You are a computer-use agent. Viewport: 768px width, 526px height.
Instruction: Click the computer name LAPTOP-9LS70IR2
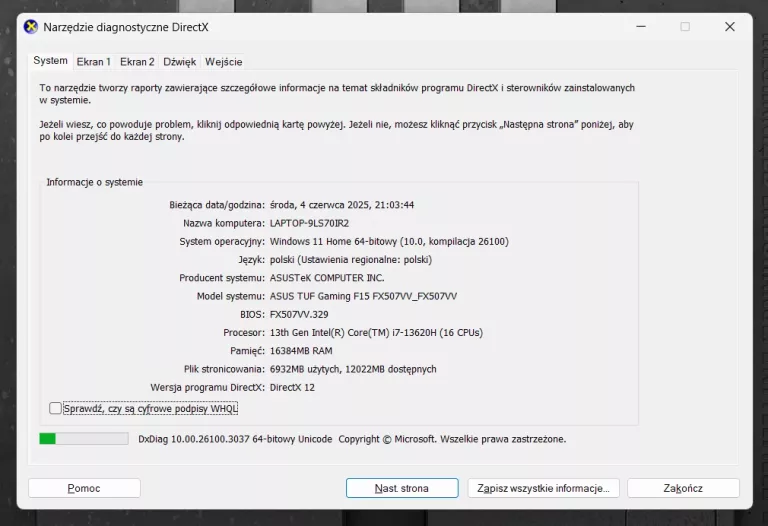click(309, 223)
